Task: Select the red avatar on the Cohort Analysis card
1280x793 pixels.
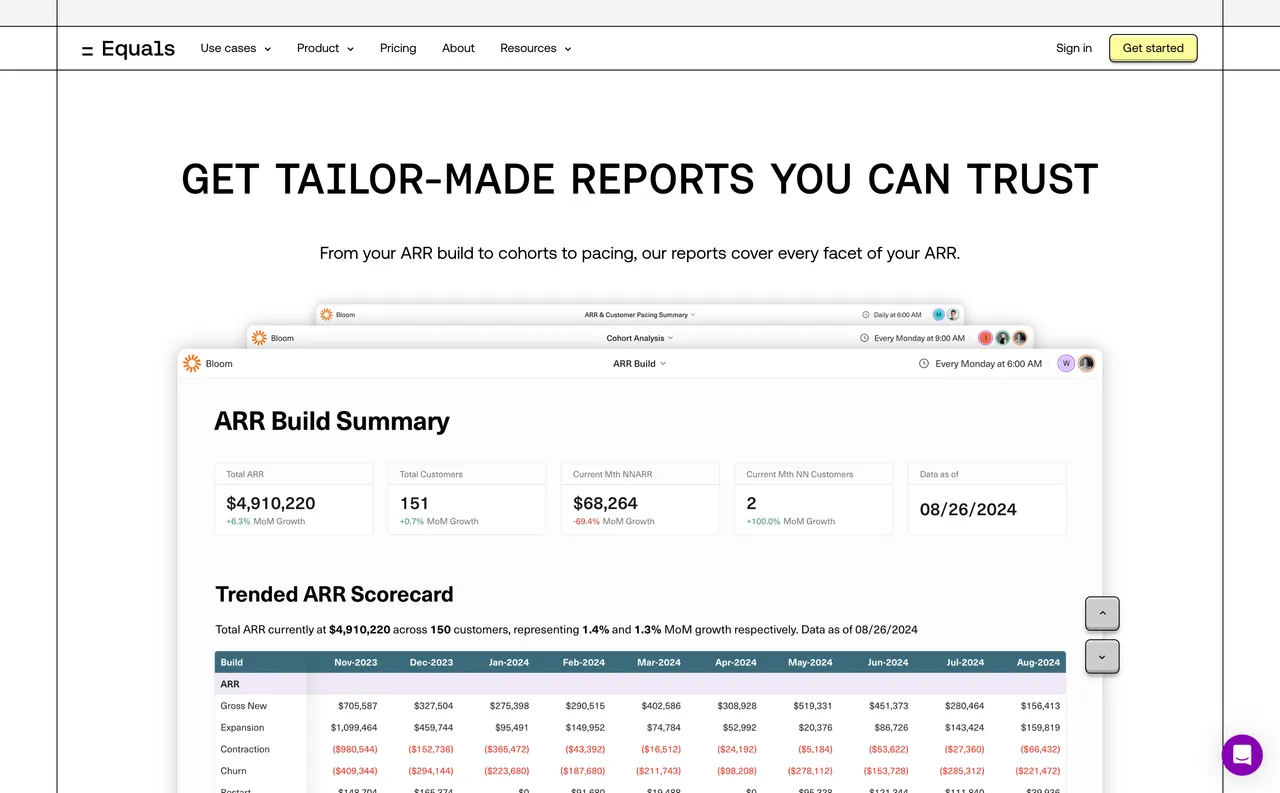Action: point(985,338)
